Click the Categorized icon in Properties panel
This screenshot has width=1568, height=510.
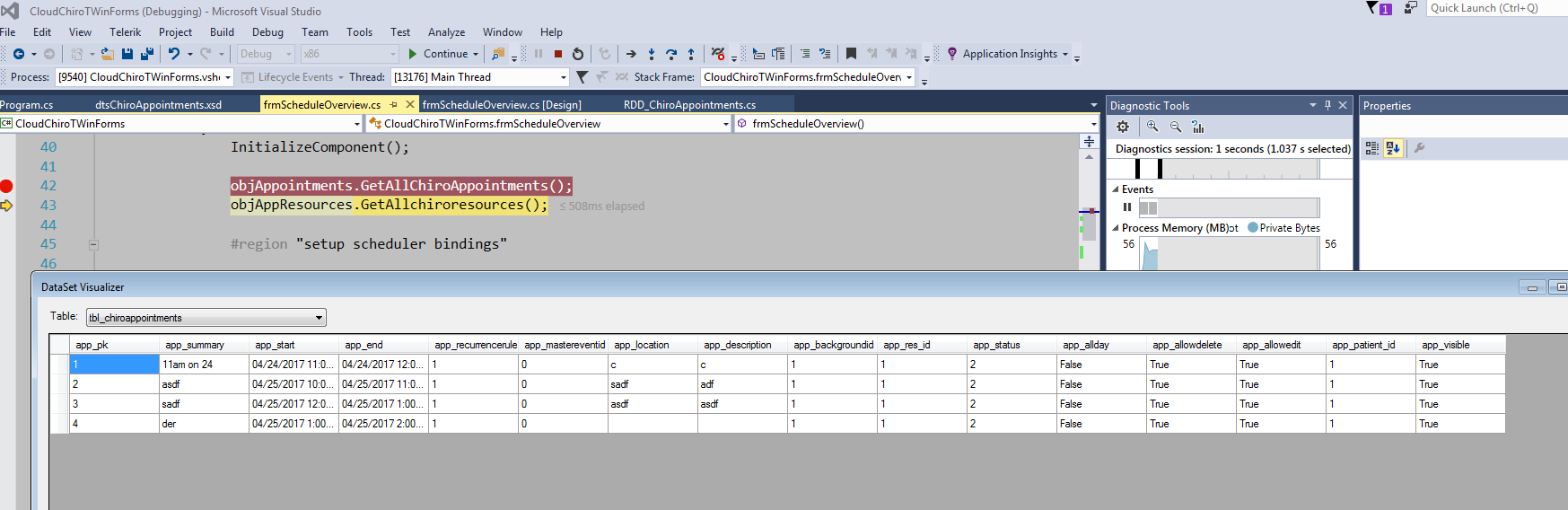[1371, 148]
